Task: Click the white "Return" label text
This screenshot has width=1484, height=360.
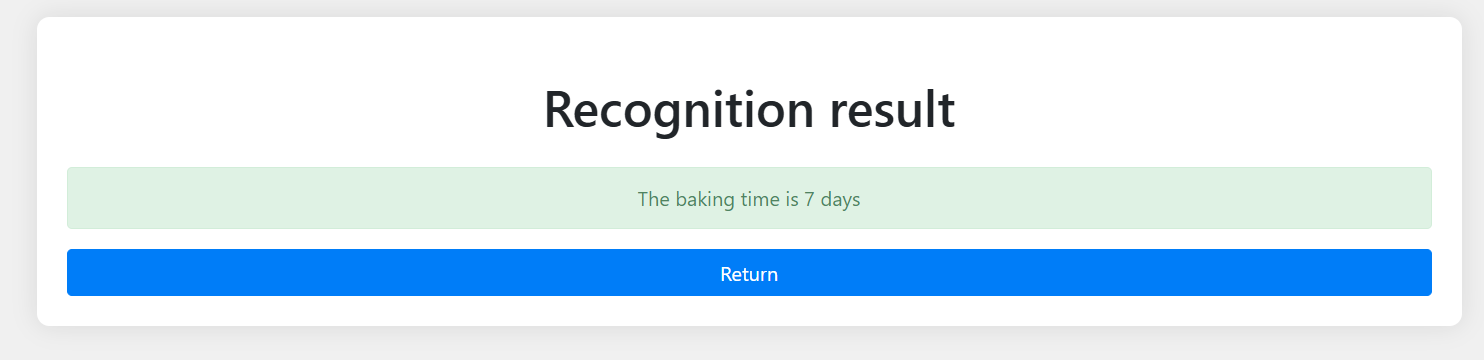Action: [749, 274]
